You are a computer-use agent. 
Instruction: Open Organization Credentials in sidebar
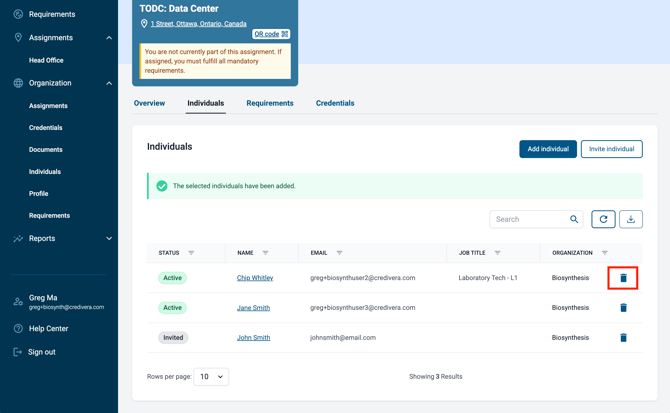click(x=46, y=128)
